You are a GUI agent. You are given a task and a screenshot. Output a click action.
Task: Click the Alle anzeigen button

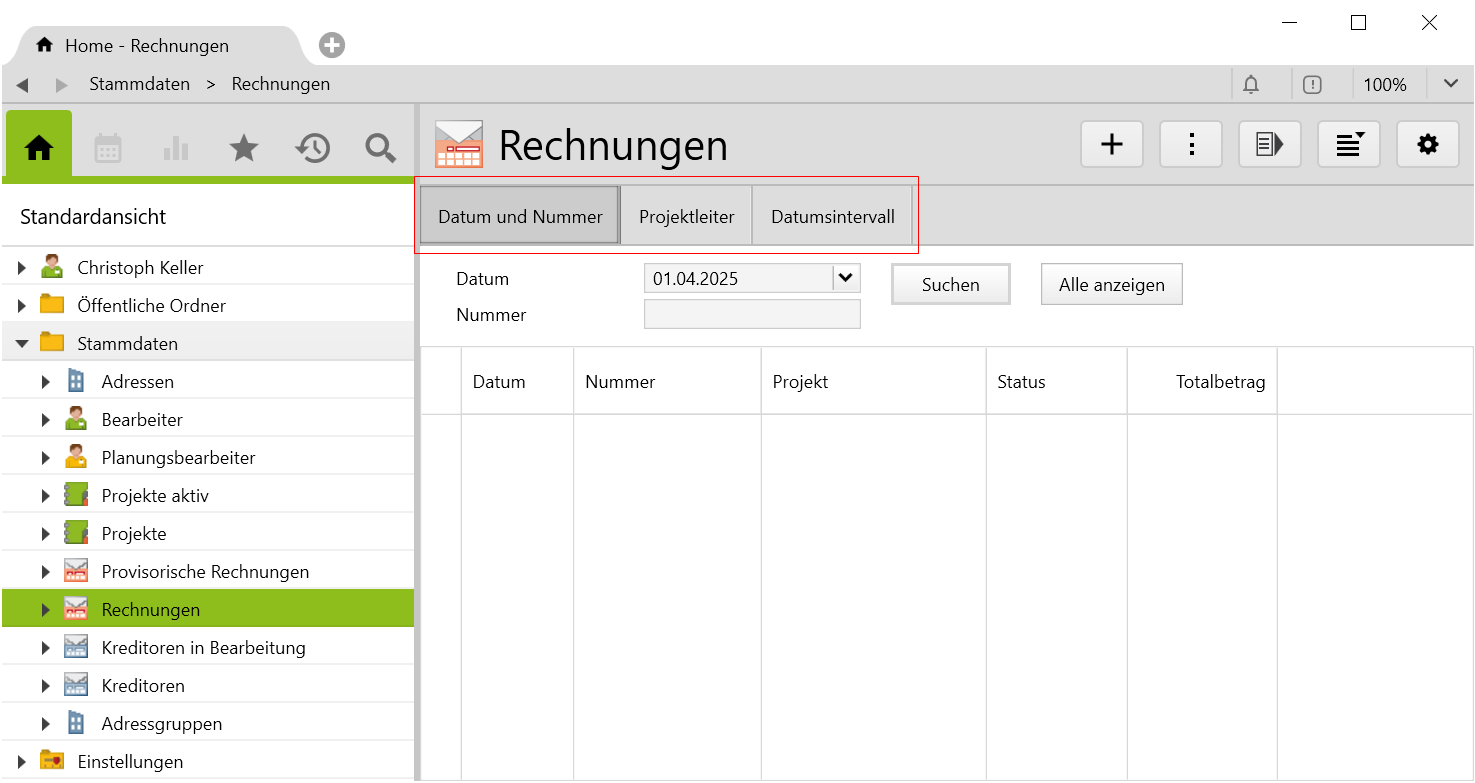pos(1111,285)
